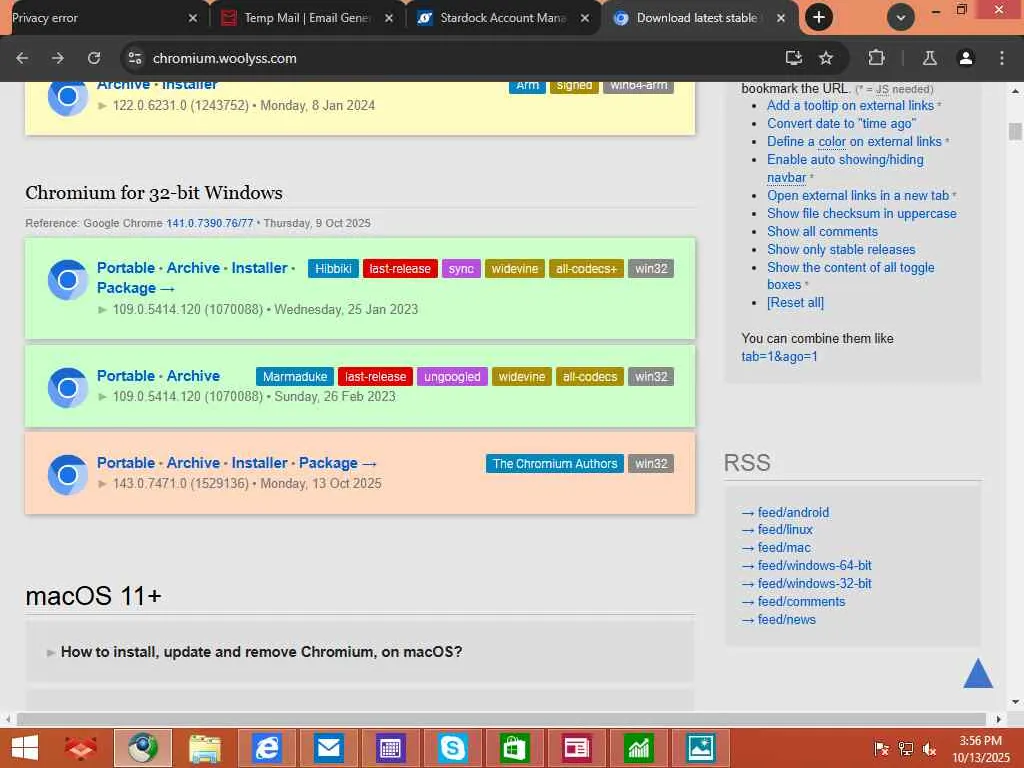Click Chromium icon on the Arm row
This screenshot has width=1024, height=768.
tap(67, 98)
